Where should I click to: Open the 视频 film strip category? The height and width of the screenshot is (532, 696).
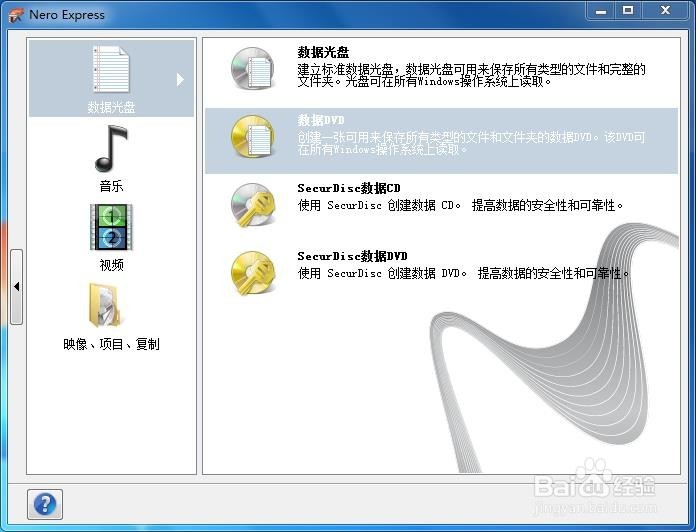pyautogui.click(x=111, y=227)
